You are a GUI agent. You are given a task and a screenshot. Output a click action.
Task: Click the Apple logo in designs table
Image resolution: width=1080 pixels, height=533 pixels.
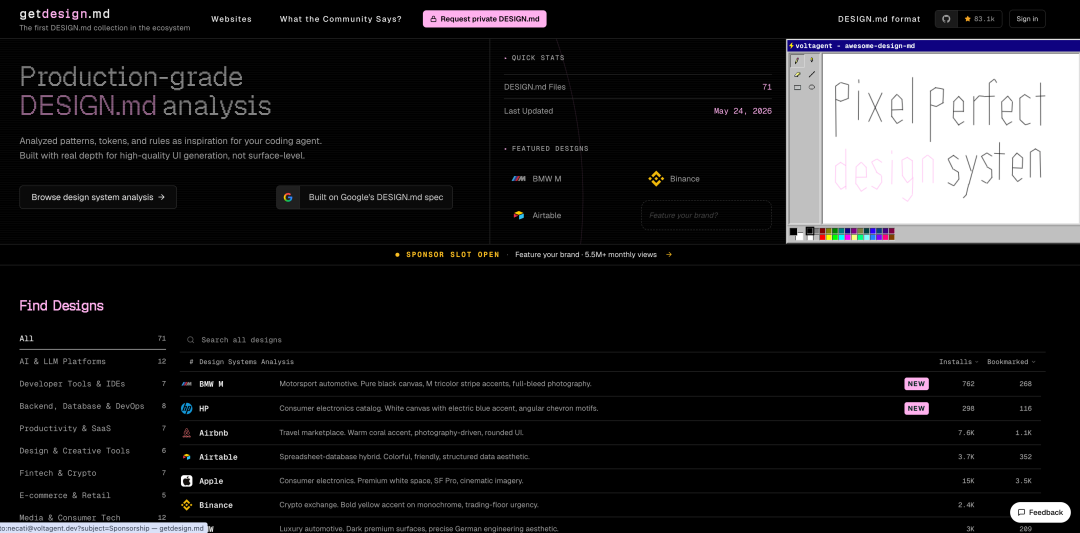pyautogui.click(x=186, y=481)
